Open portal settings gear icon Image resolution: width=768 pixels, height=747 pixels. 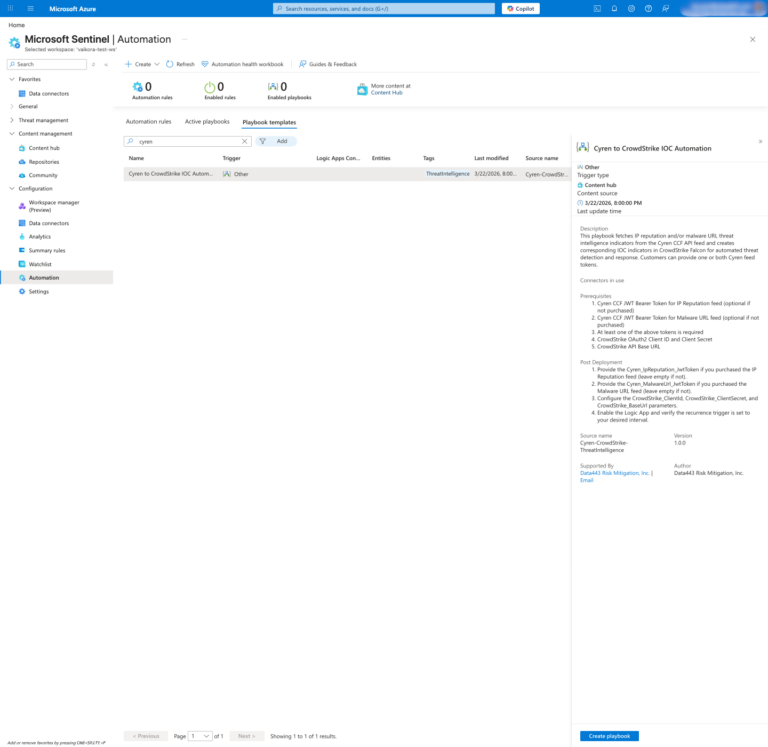pyautogui.click(x=631, y=8)
